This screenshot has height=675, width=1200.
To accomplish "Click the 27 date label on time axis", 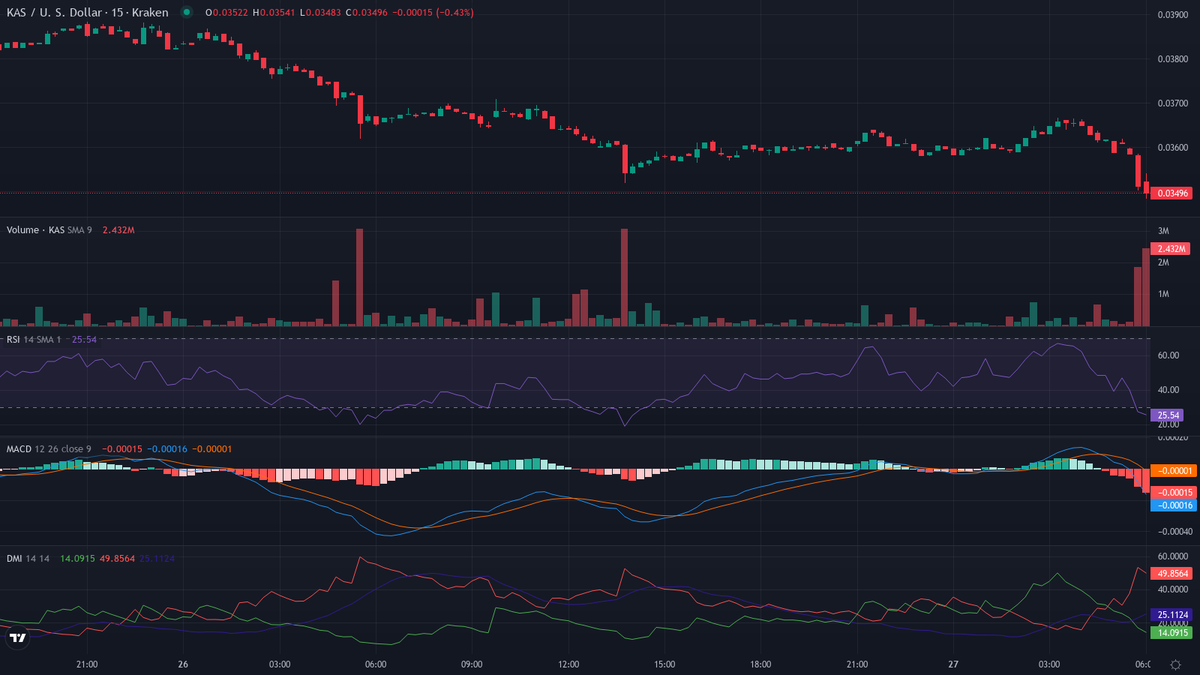I will click(x=953, y=664).
